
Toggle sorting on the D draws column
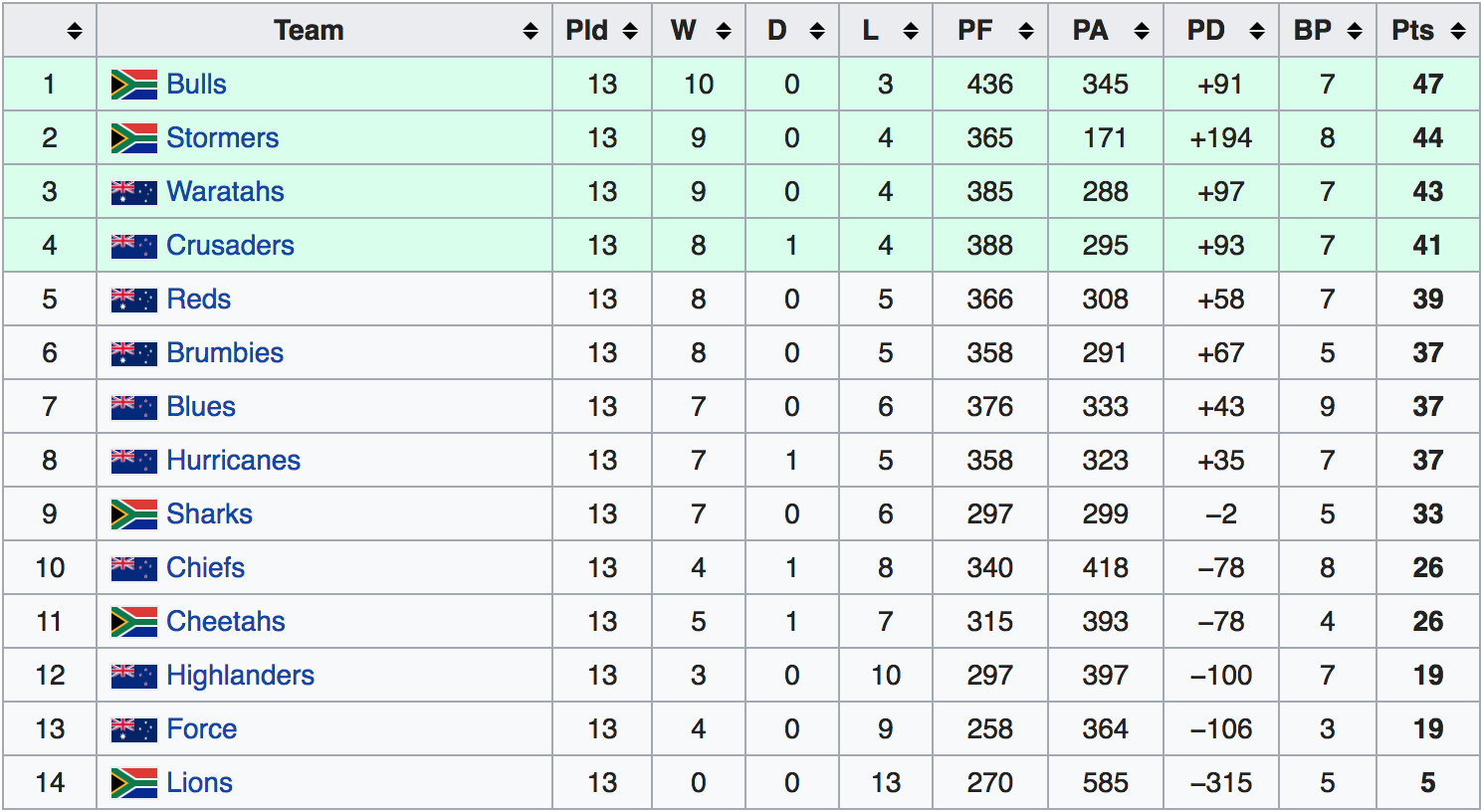coord(817,31)
